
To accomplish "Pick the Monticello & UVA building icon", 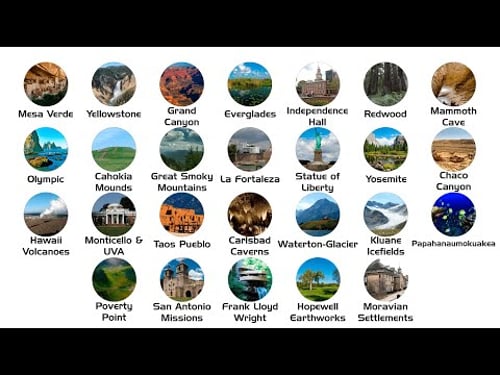I will tap(114, 214).
